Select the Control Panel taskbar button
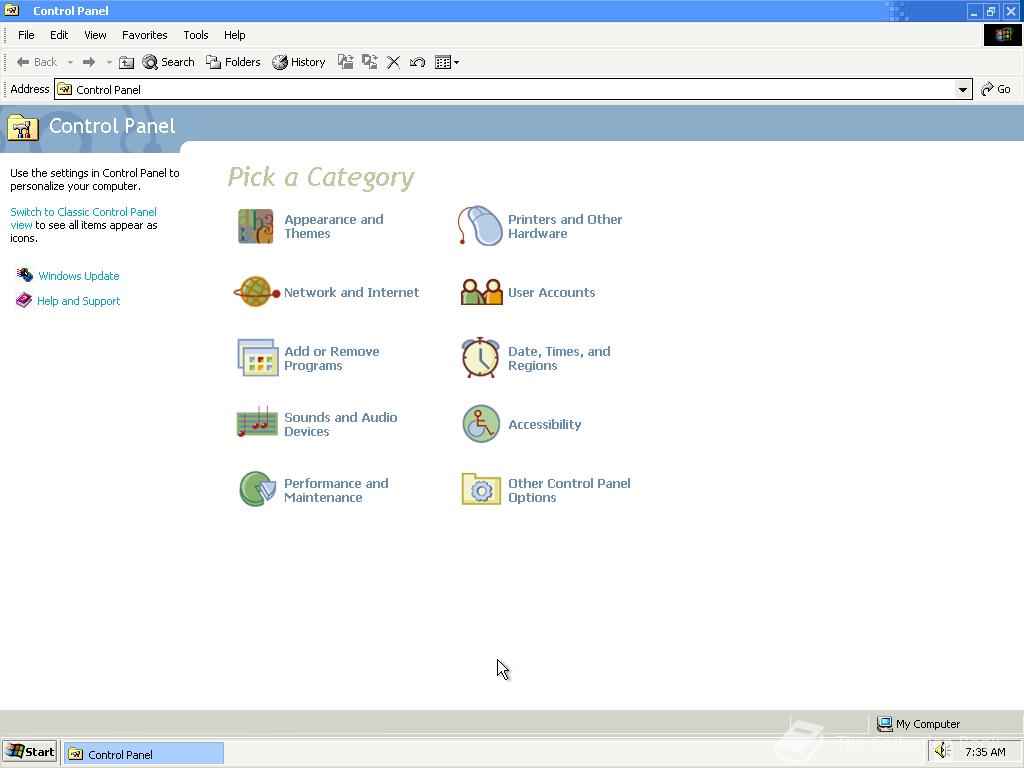Image resolution: width=1024 pixels, height=768 pixels. 144,754
